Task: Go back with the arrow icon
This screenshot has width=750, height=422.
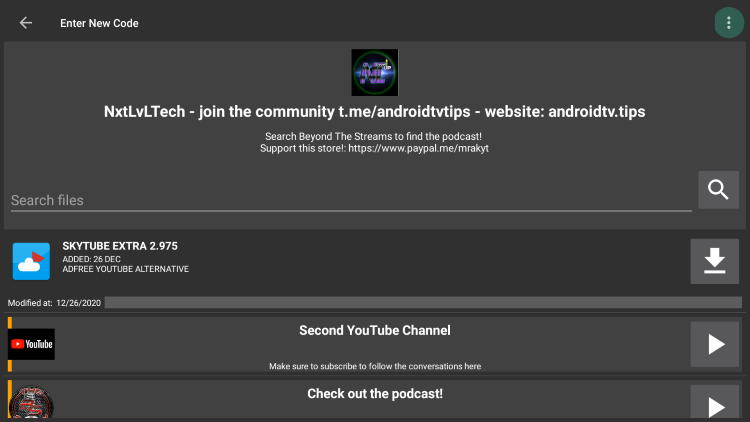Action: [x=26, y=22]
